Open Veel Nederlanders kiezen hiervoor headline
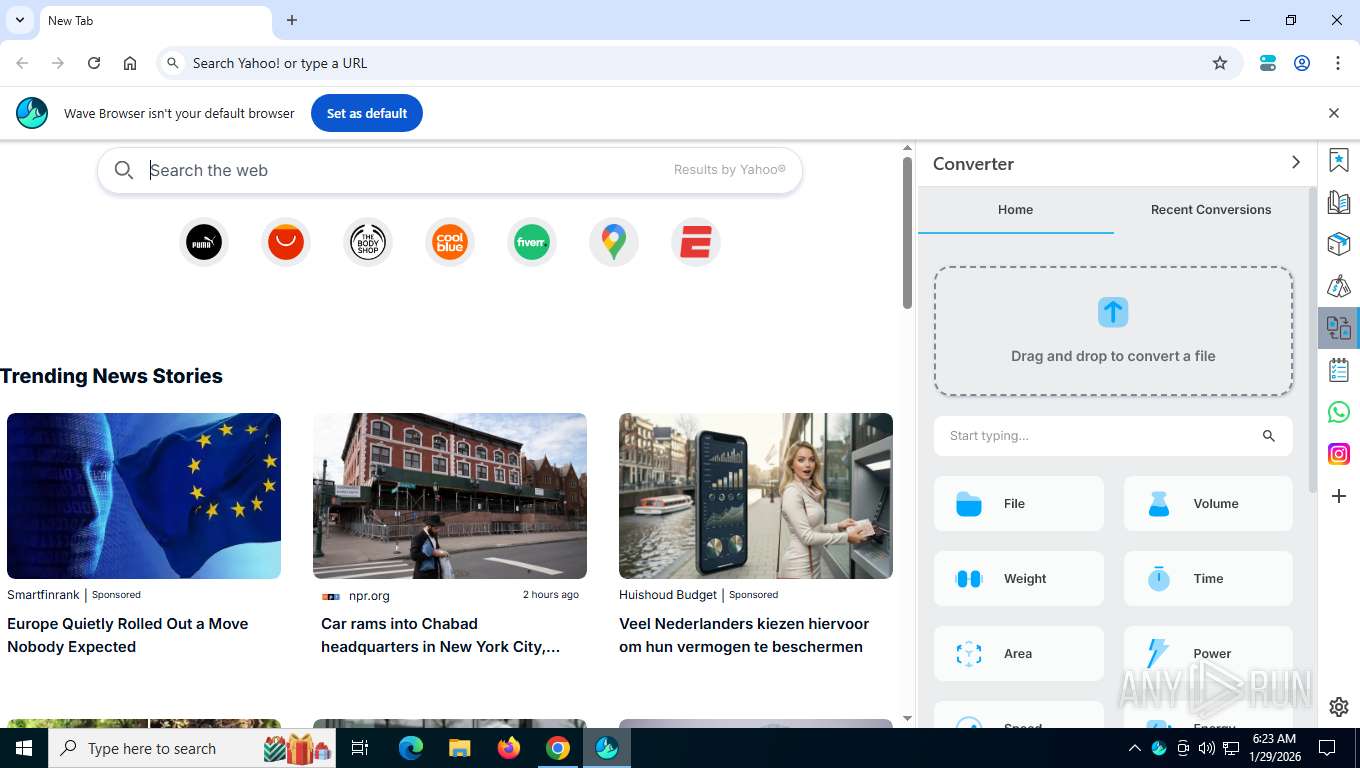Image resolution: width=1360 pixels, height=768 pixels. point(744,635)
